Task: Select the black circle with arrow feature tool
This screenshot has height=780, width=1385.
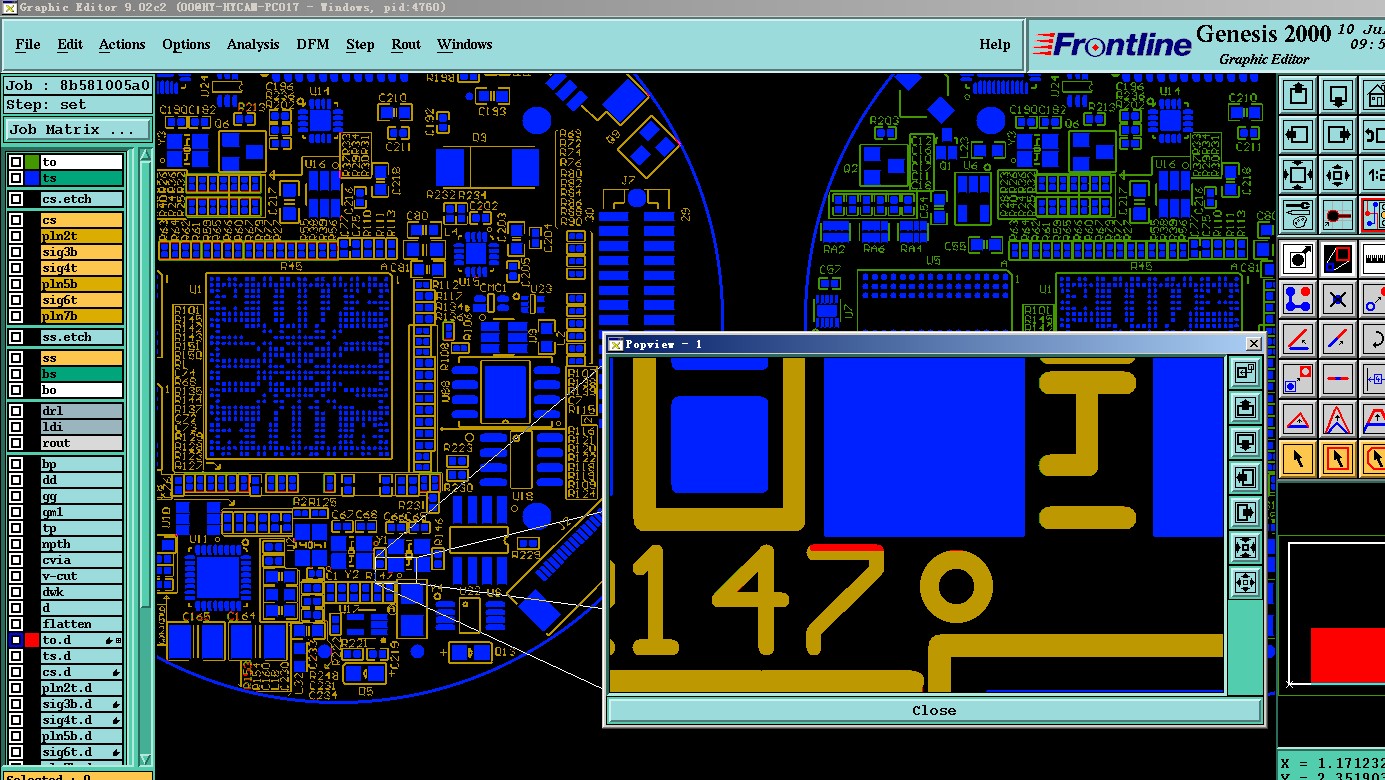Action: click(1298, 259)
